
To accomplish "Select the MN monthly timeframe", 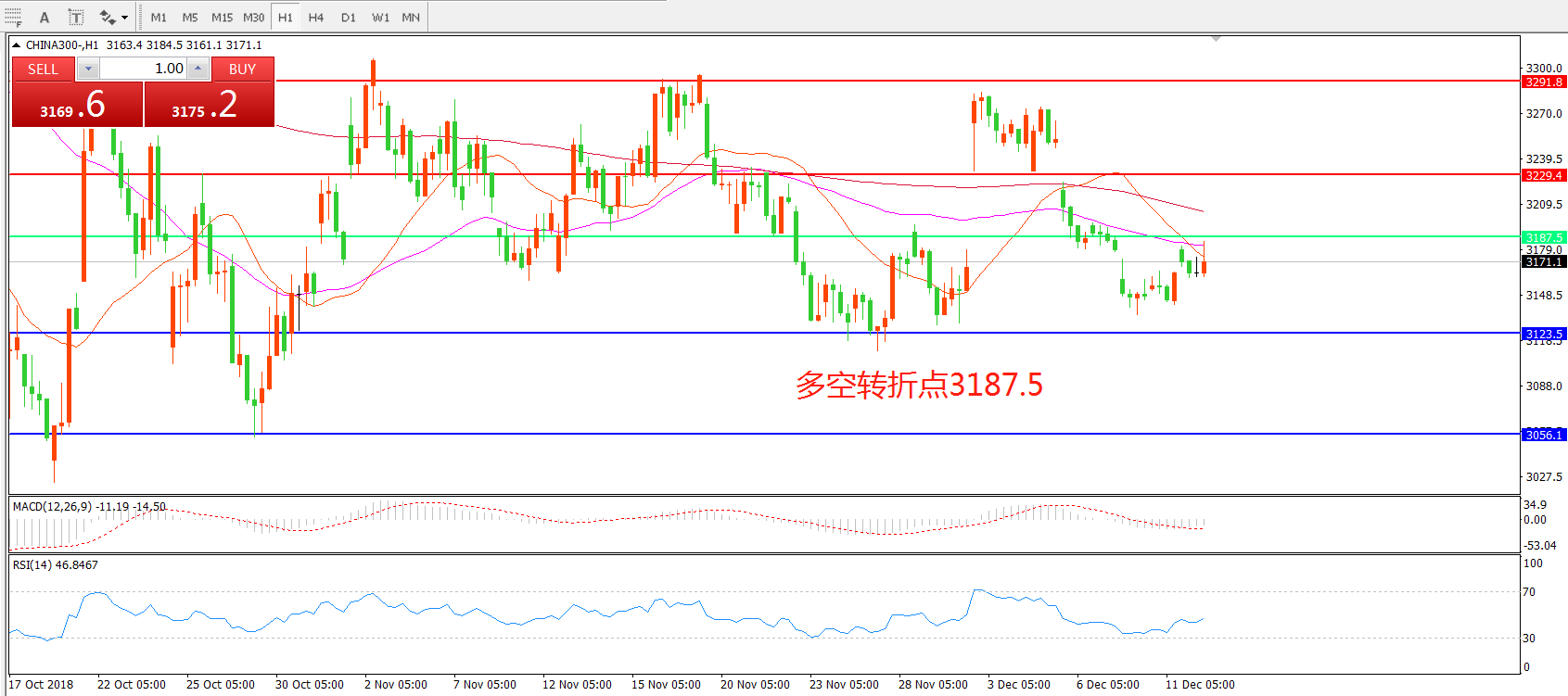I will pos(411,17).
